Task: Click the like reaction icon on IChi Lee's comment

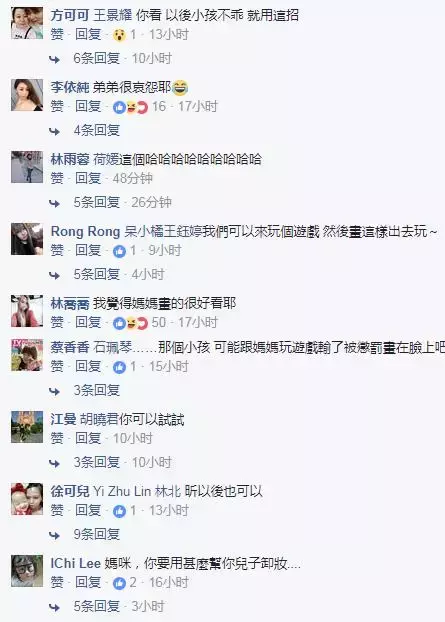Action: 119,583
